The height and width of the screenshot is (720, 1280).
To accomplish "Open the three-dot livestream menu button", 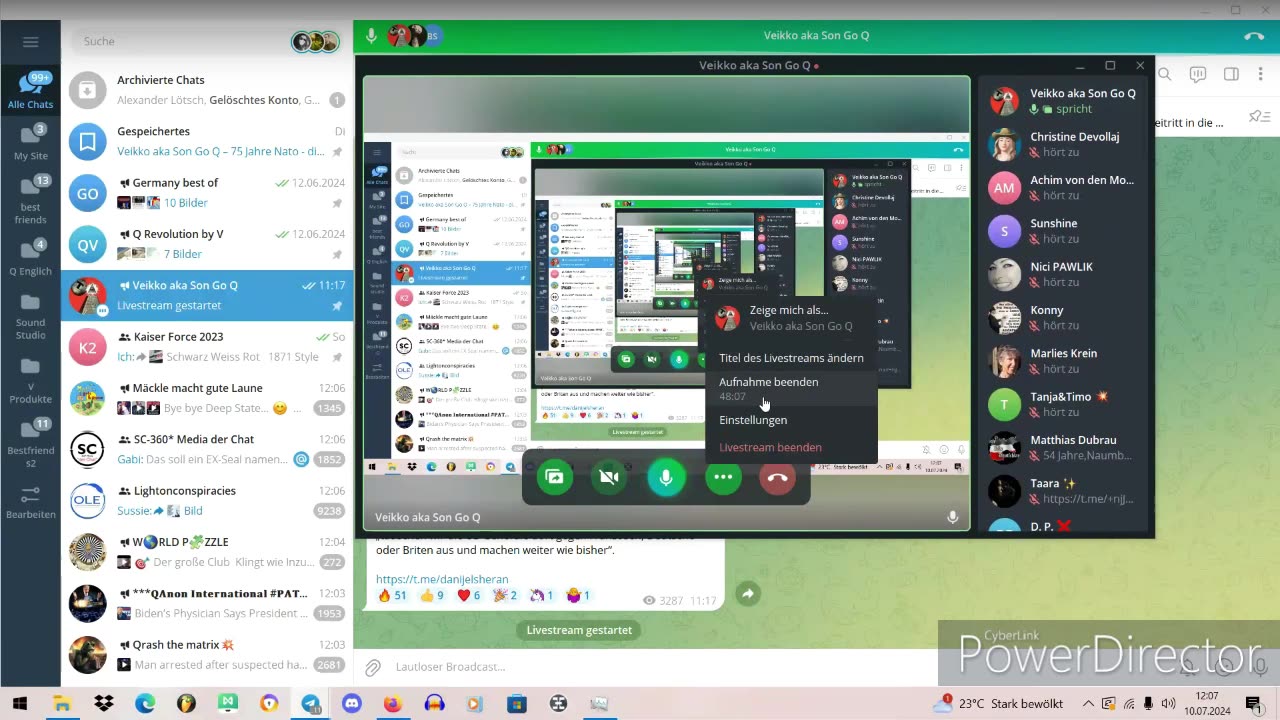I will coord(723,478).
